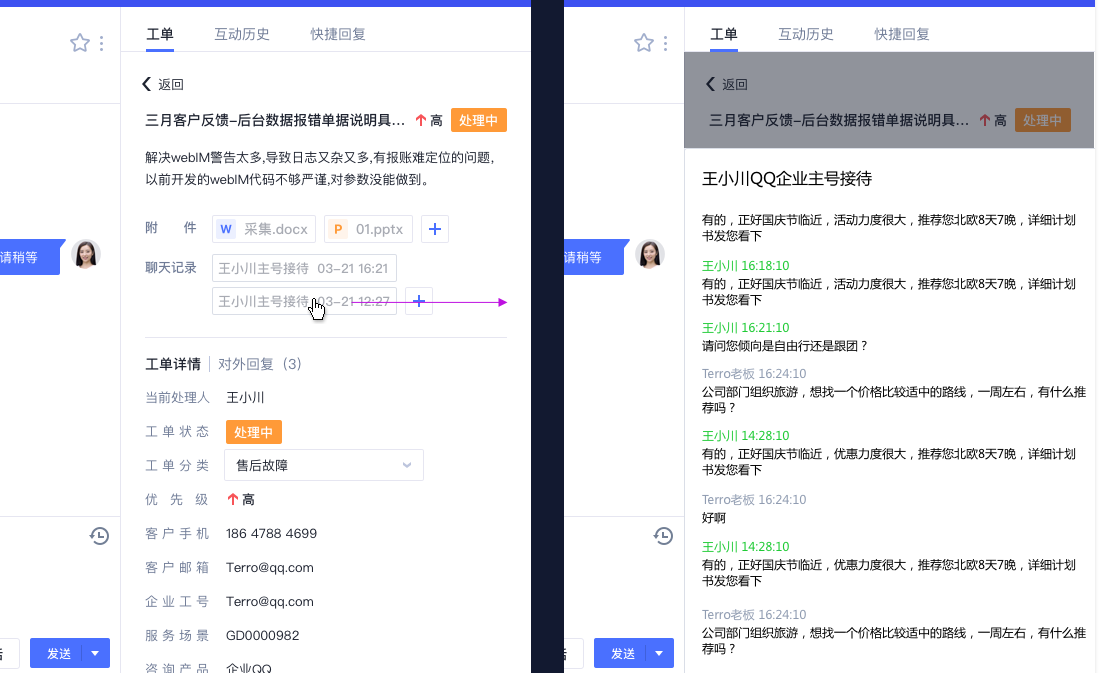The image size is (1104, 673).
Task: Select the 对外回复 (3) tab
Action: click(x=260, y=364)
